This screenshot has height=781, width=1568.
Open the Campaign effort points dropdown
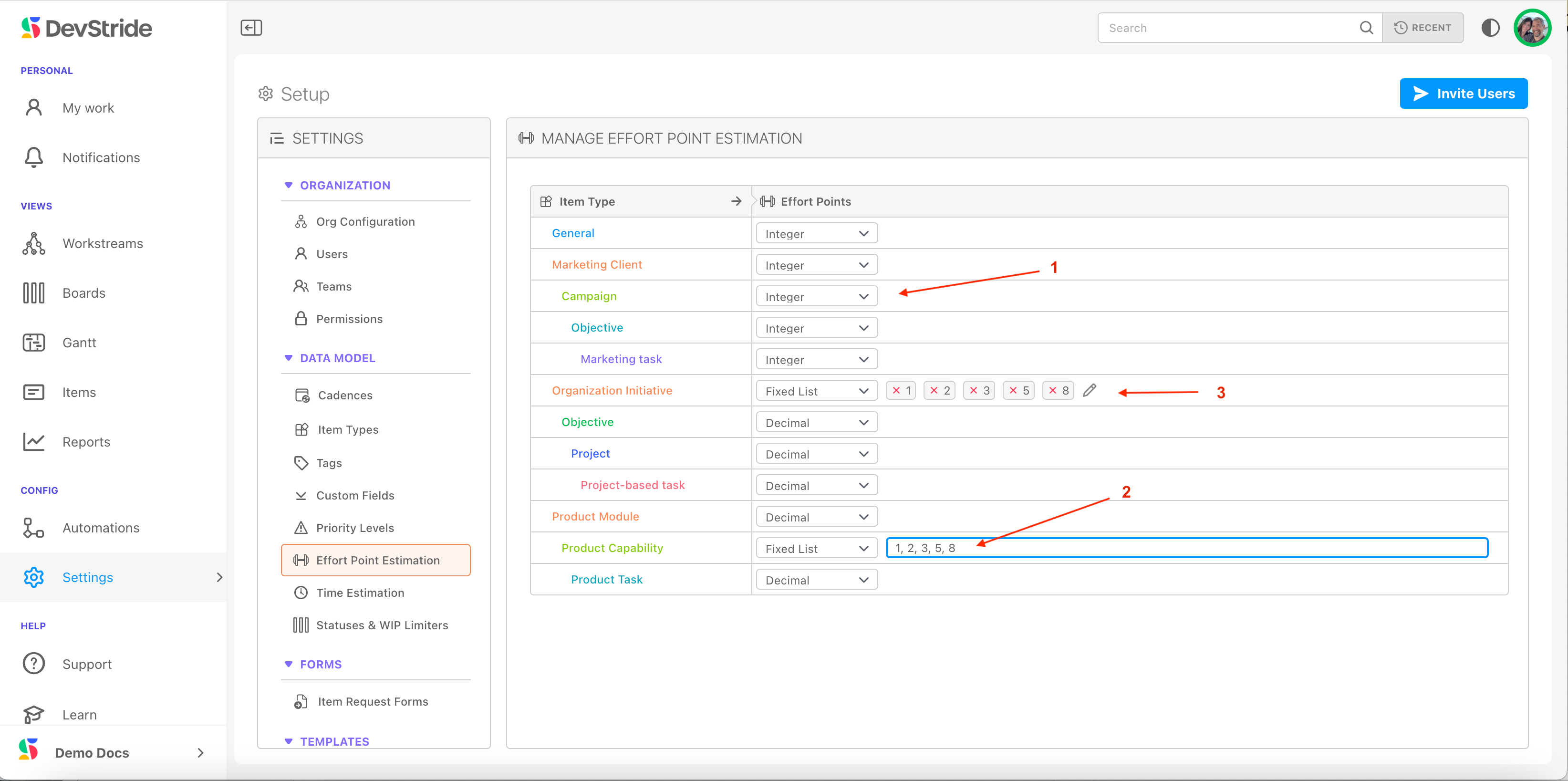816,296
